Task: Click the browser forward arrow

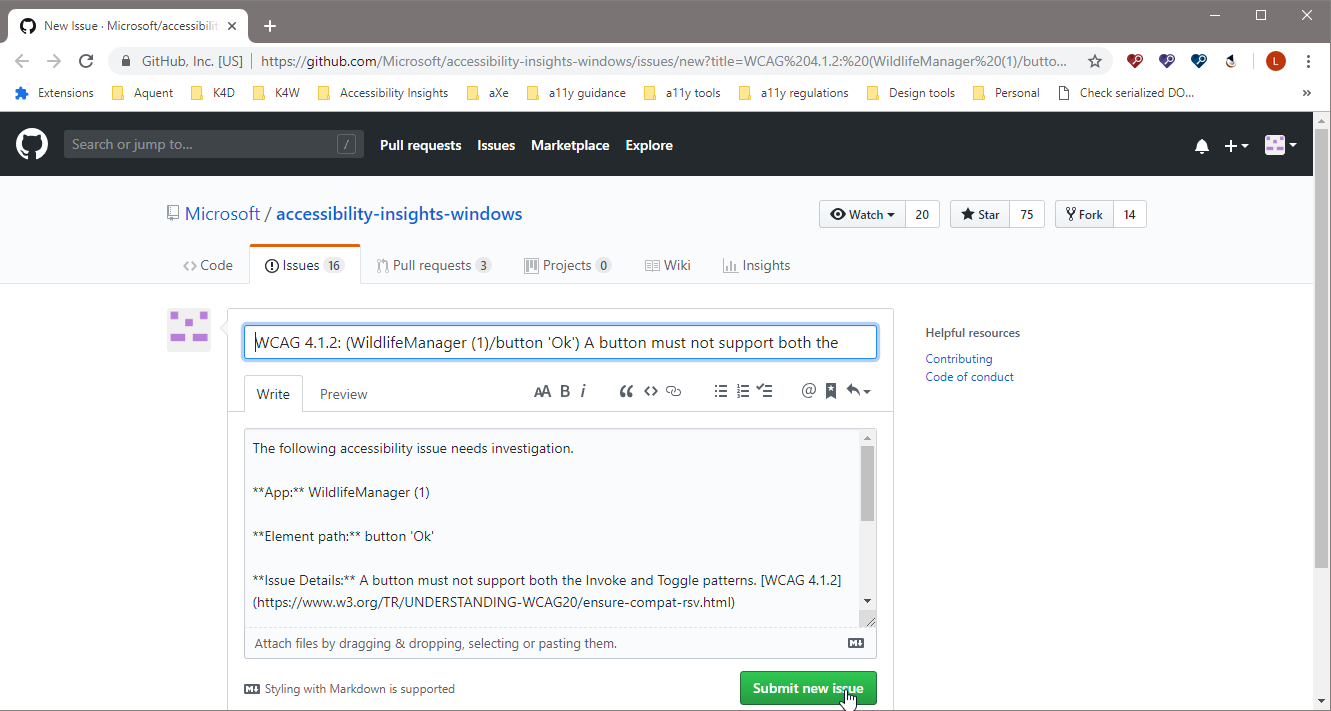Action: point(54,61)
